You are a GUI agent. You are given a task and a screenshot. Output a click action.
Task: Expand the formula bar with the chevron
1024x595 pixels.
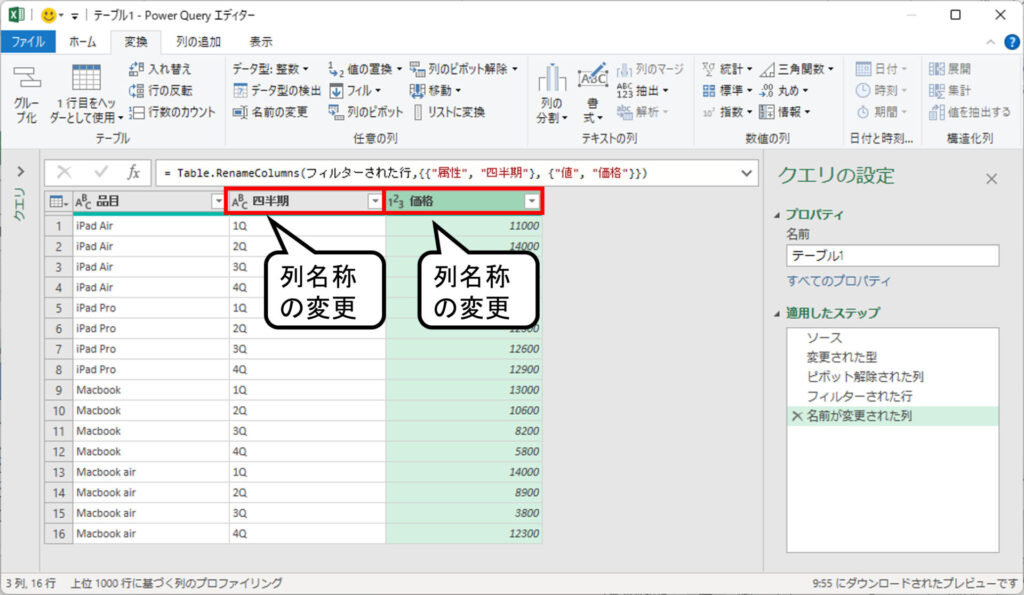746,173
